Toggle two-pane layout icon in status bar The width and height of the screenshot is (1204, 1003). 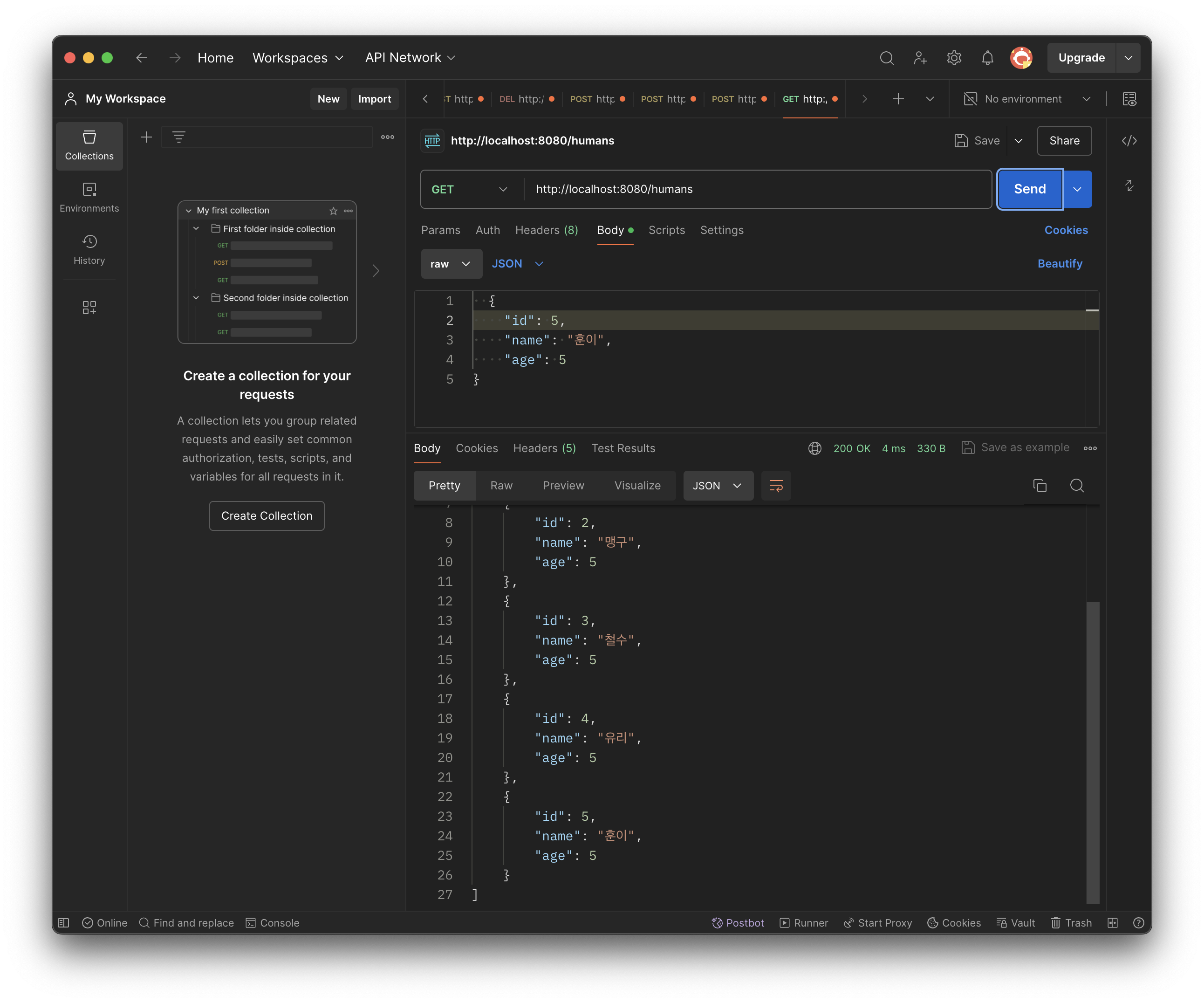(1112, 923)
